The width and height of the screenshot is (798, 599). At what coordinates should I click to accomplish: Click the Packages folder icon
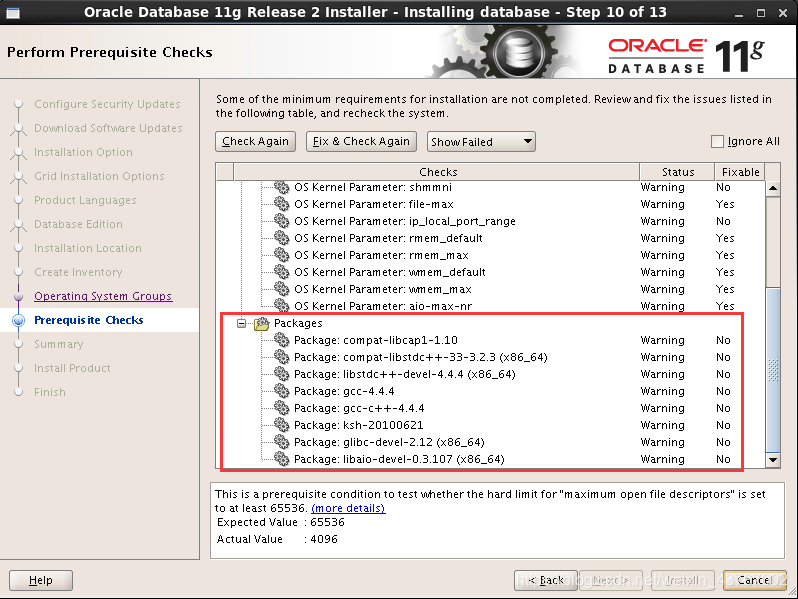[x=262, y=323]
